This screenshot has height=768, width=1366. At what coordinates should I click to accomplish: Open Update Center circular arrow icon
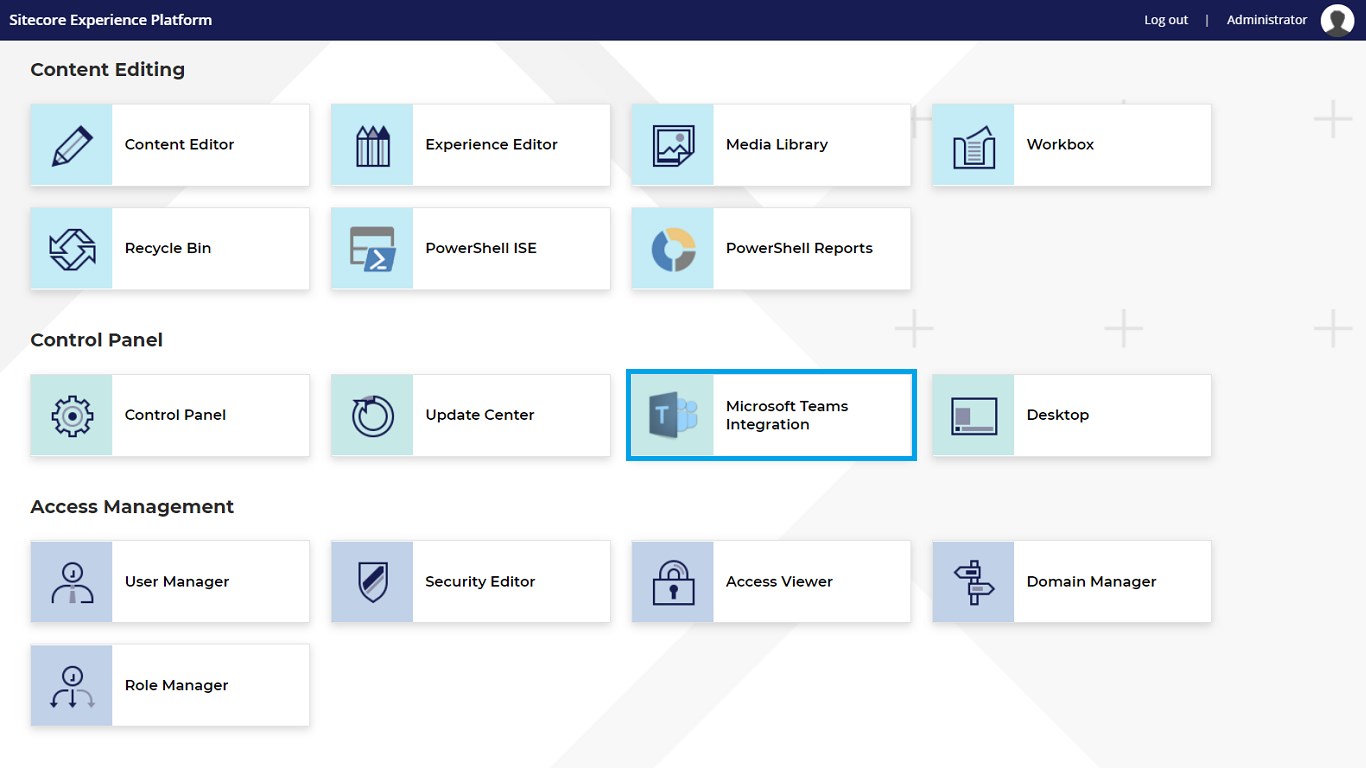click(372, 416)
